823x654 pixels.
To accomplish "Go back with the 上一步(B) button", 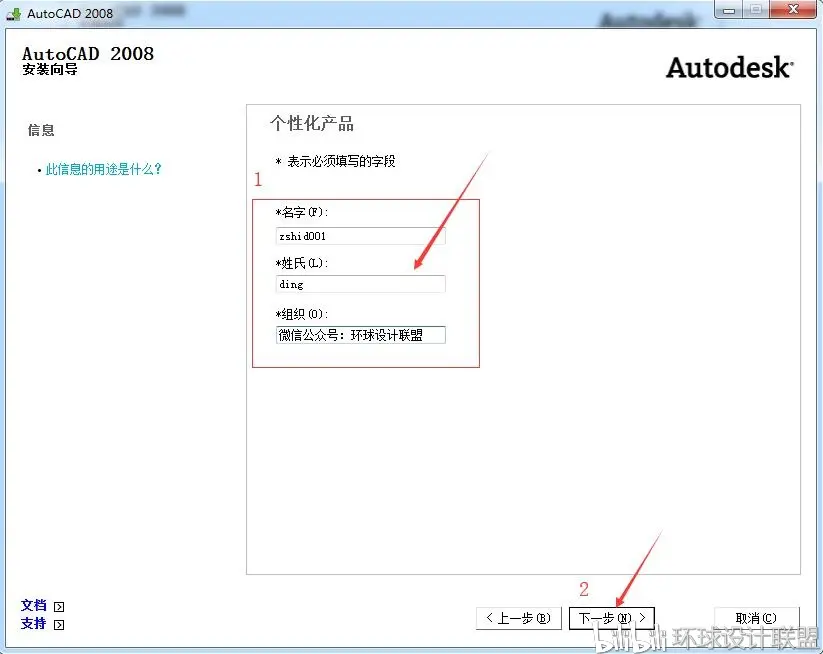I will [519, 618].
